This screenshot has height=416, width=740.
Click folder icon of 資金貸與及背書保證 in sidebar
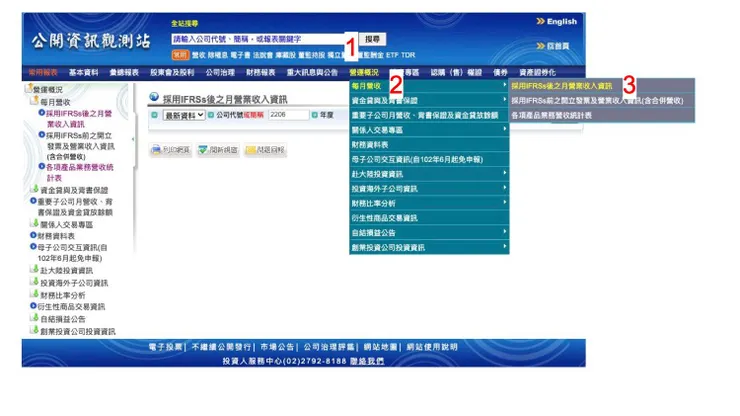[34, 189]
